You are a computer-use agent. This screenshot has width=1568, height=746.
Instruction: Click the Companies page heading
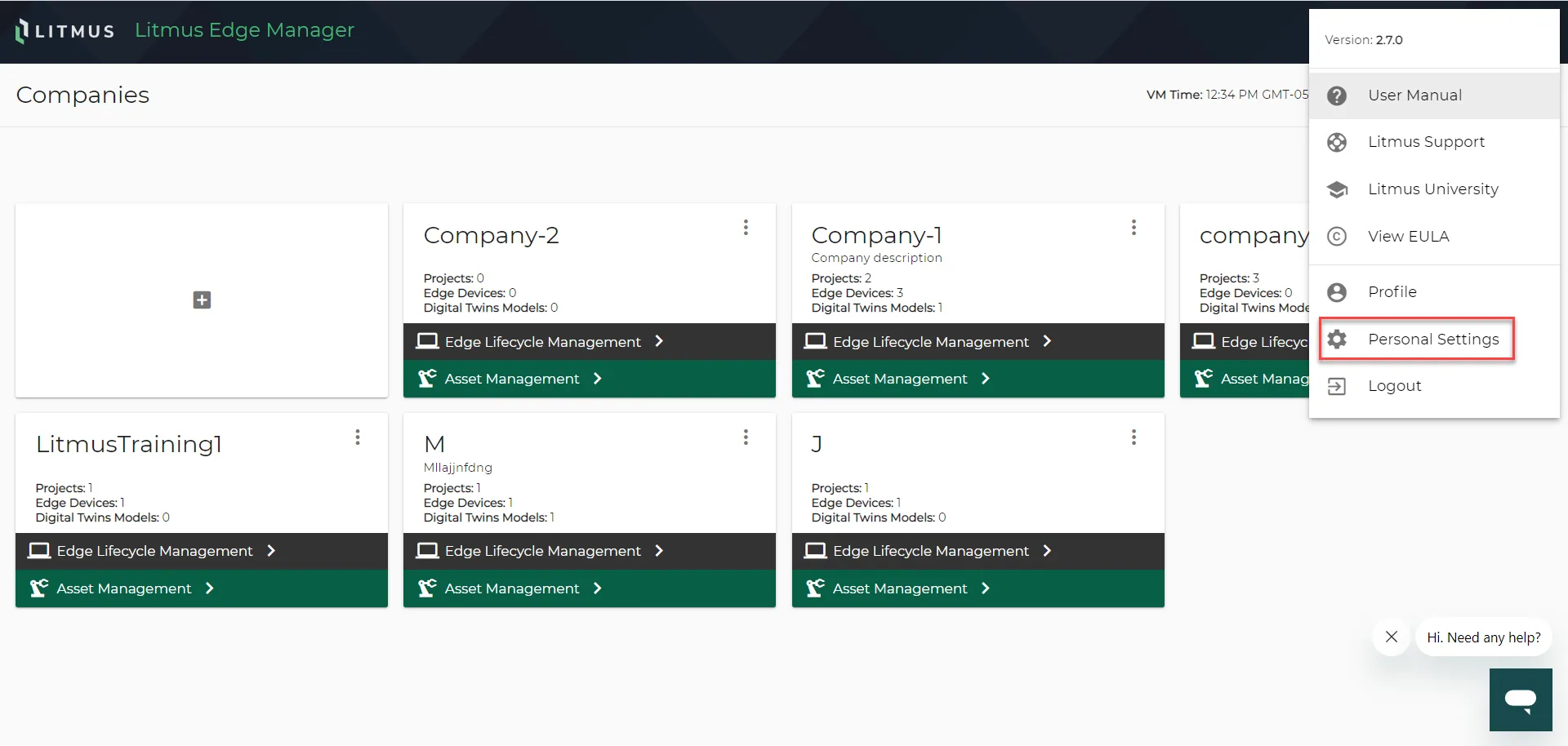(x=82, y=95)
